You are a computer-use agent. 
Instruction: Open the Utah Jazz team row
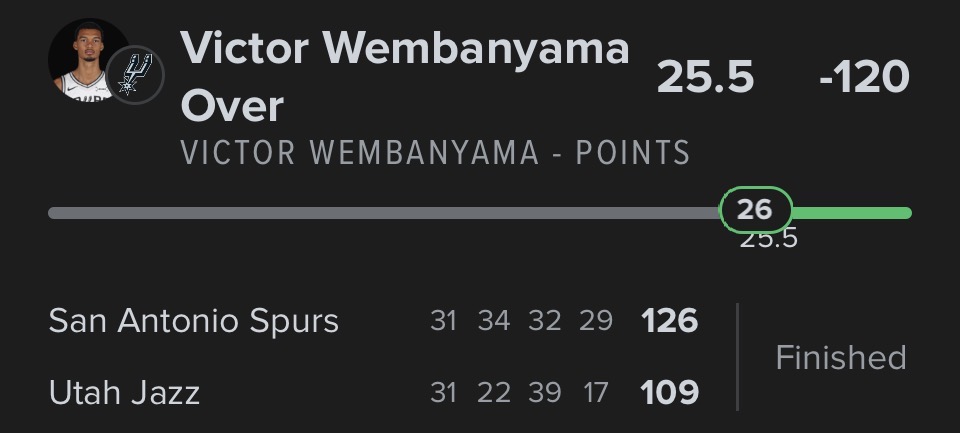click(x=124, y=392)
